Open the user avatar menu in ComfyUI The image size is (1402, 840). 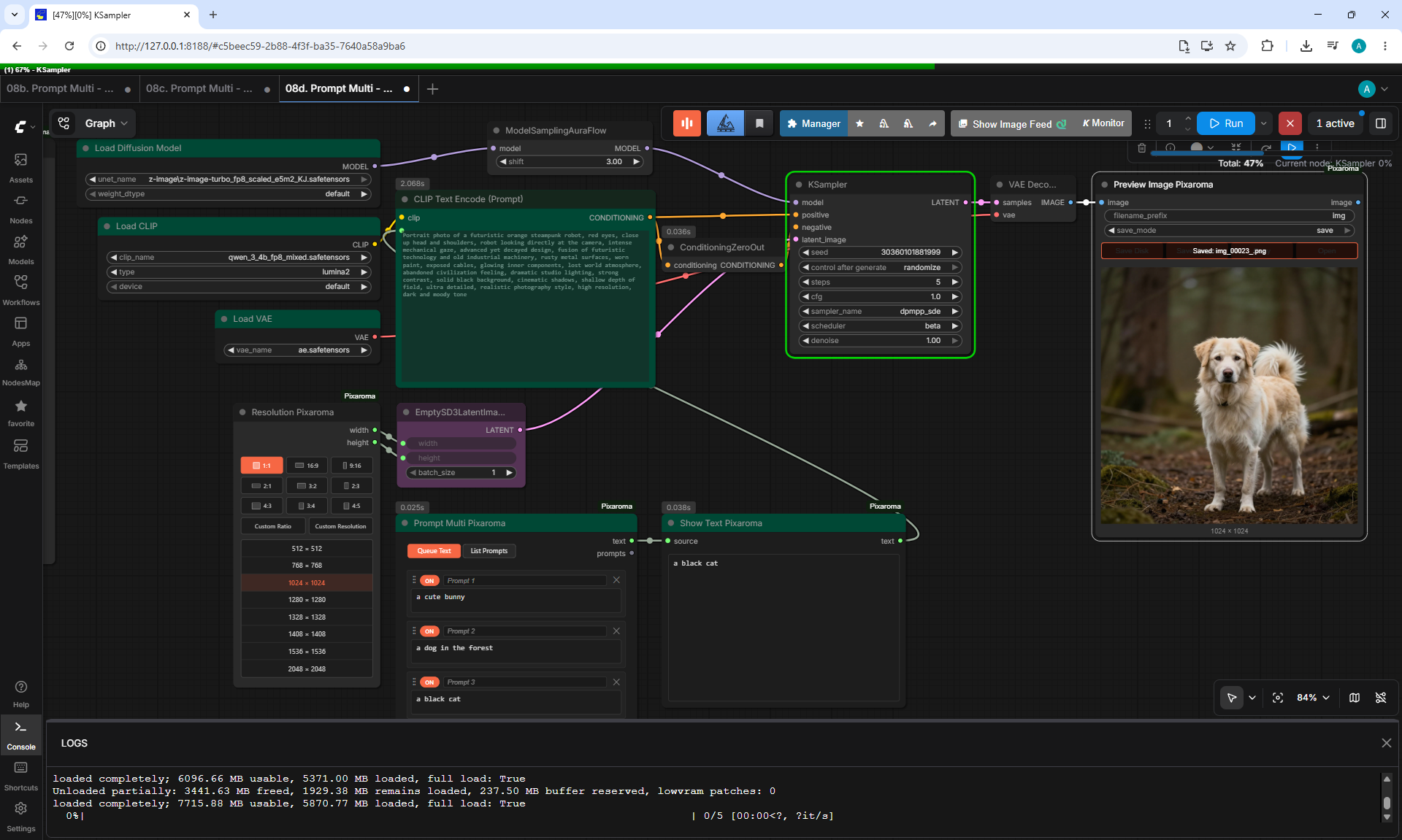coord(1374,89)
